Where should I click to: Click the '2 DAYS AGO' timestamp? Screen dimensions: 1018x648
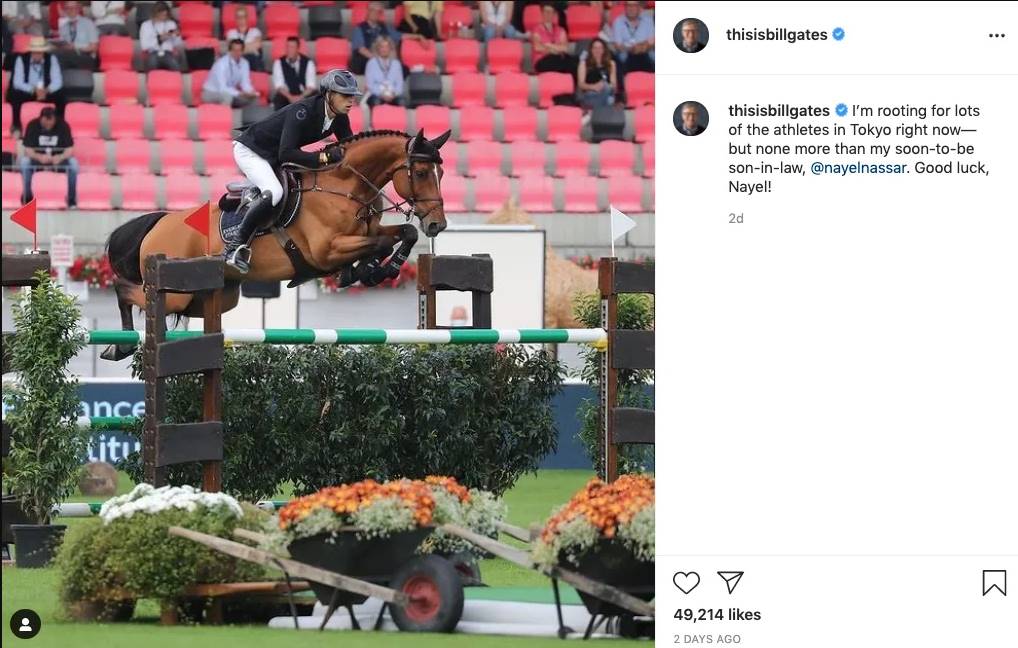pyautogui.click(x=707, y=639)
